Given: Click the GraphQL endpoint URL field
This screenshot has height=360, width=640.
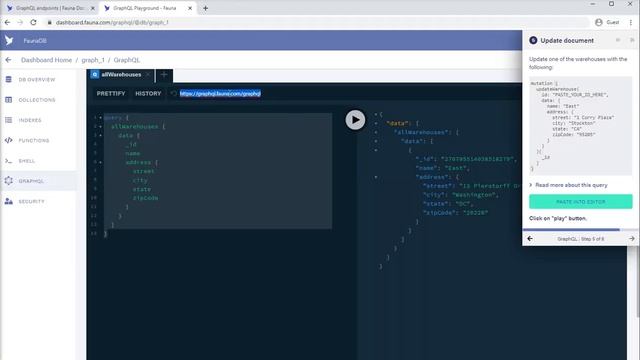Looking at the screenshot, I should click(220, 93).
